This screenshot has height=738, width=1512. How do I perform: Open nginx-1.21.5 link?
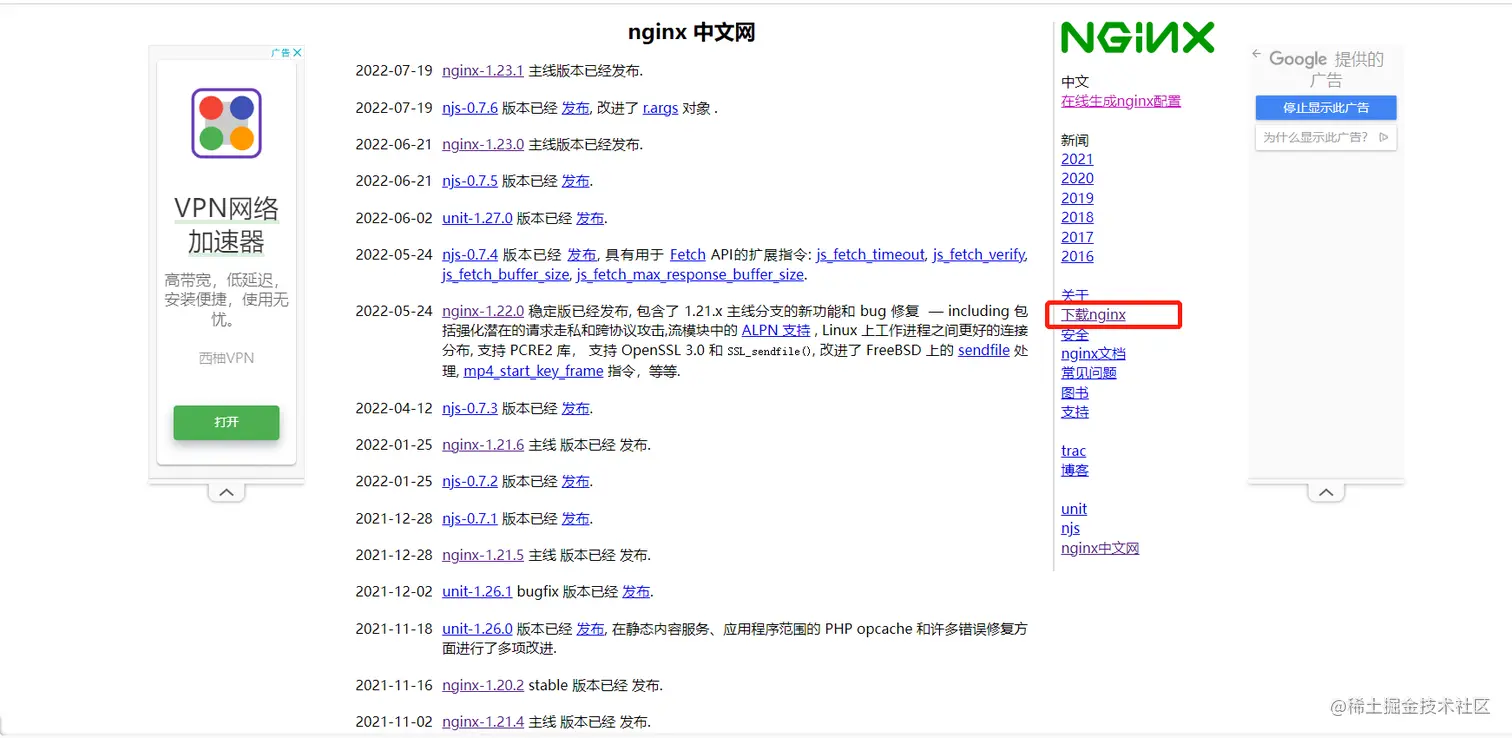click(x=483, y=555)
